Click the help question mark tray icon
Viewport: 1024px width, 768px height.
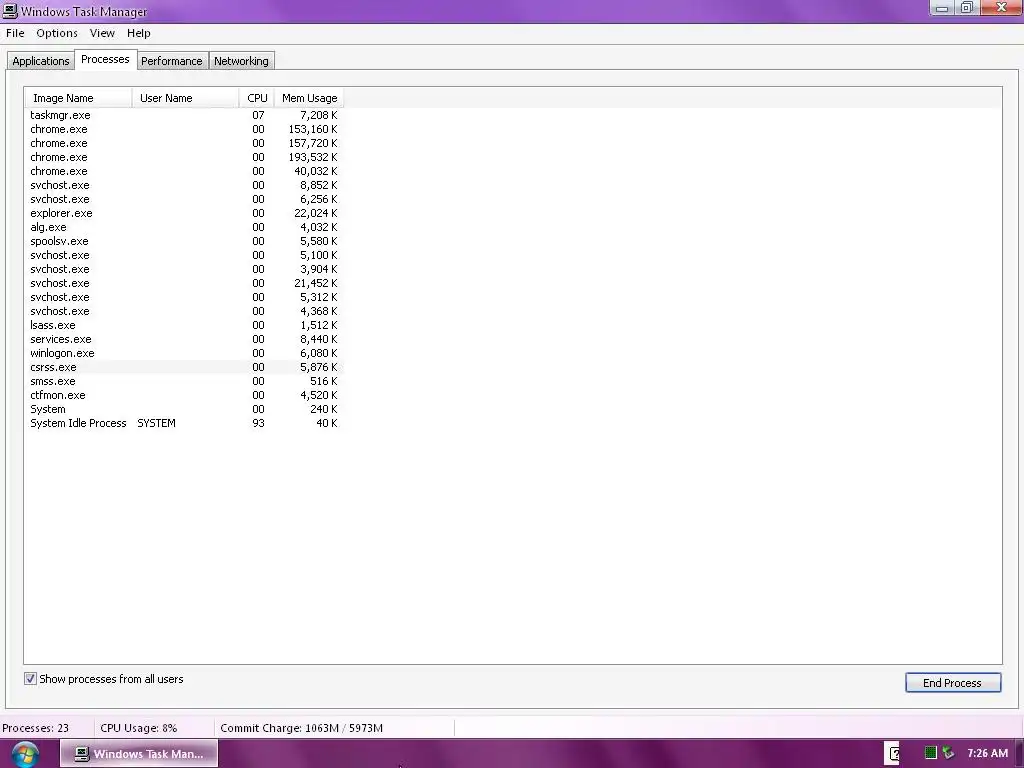[893, 753]
